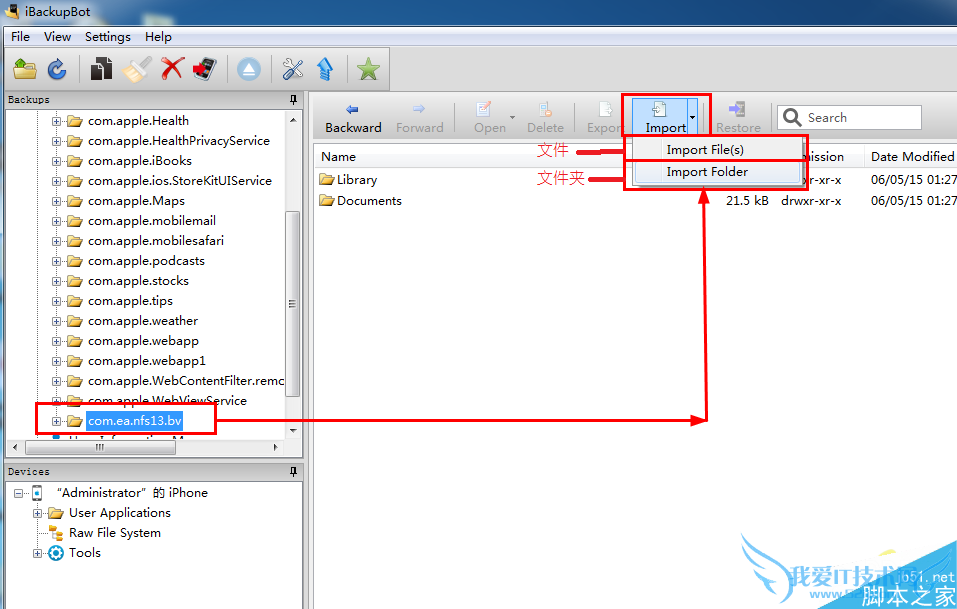The image size is (957, 609).
Task: Open the dropdown arrow beside Open
Action: 513,118
